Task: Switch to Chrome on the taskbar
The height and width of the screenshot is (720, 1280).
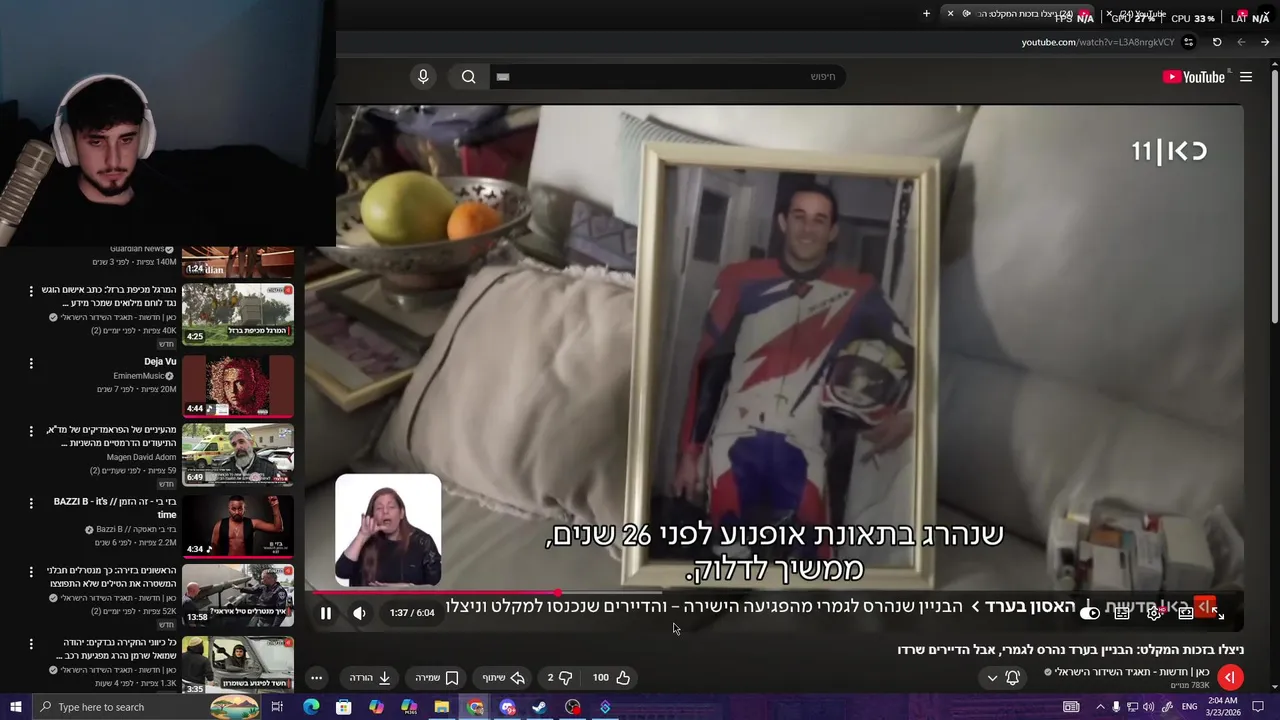Action: tap(475, 707)
